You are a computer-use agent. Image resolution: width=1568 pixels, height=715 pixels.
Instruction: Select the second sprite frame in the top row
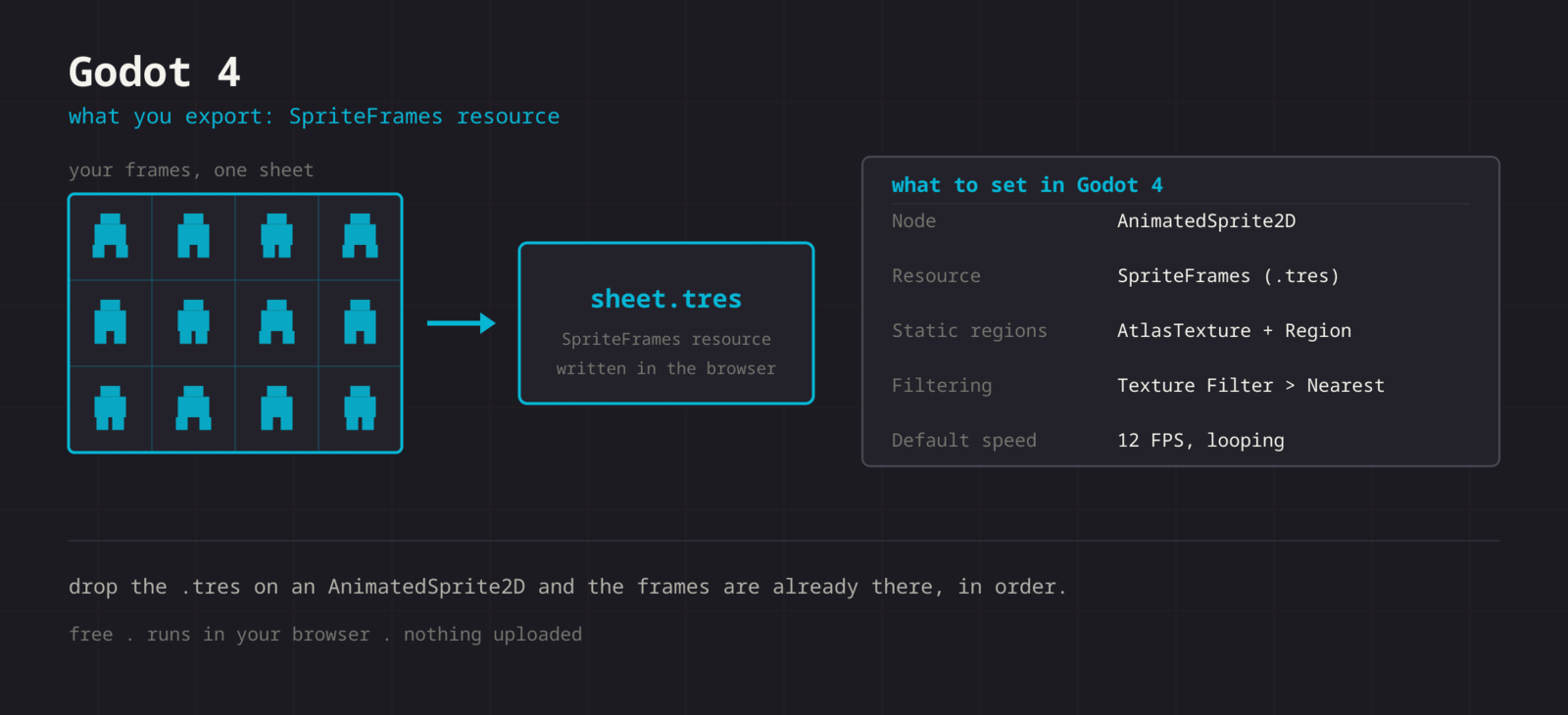click(193, 236)
